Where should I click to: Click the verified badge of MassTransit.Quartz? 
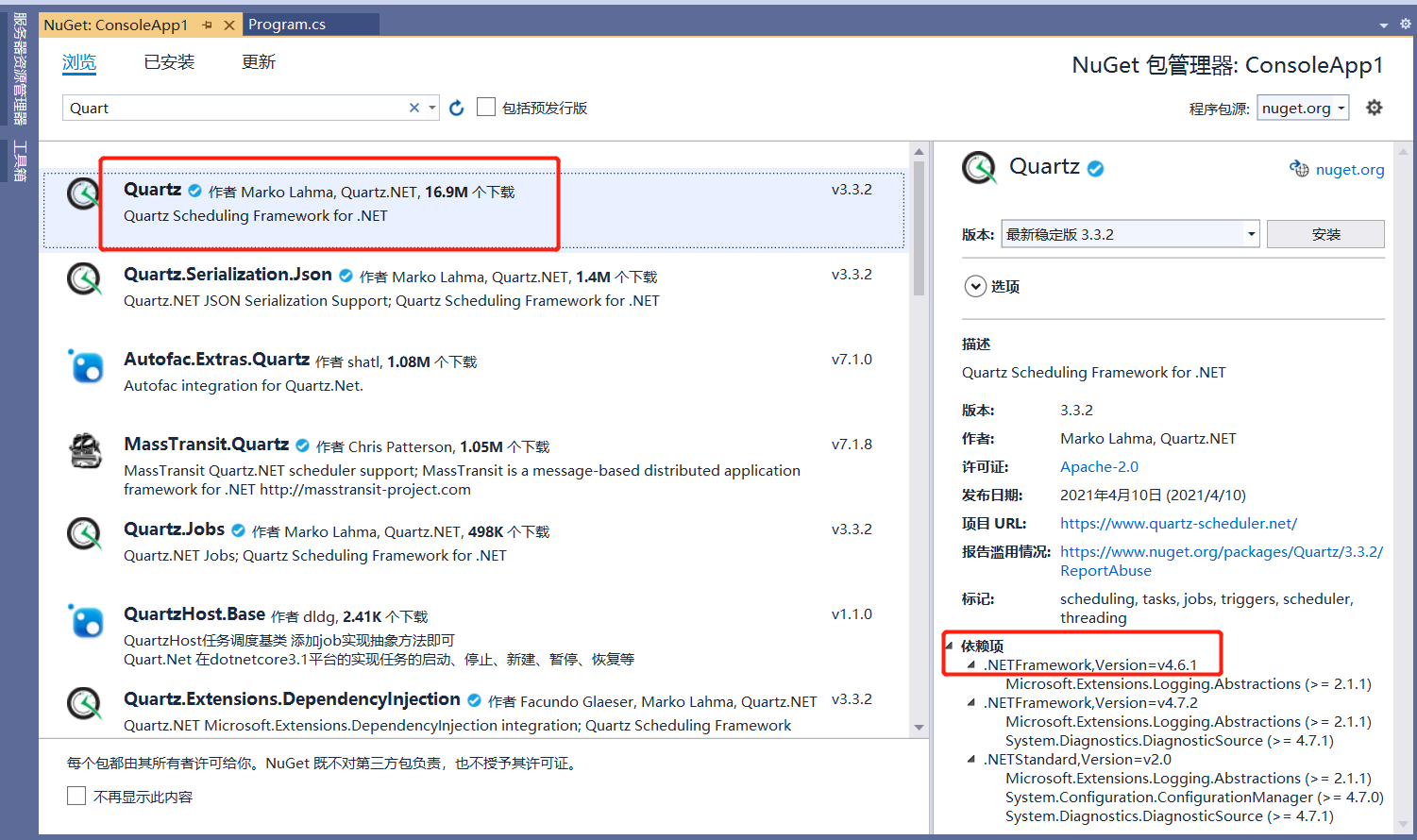click(x=302, y=445)
